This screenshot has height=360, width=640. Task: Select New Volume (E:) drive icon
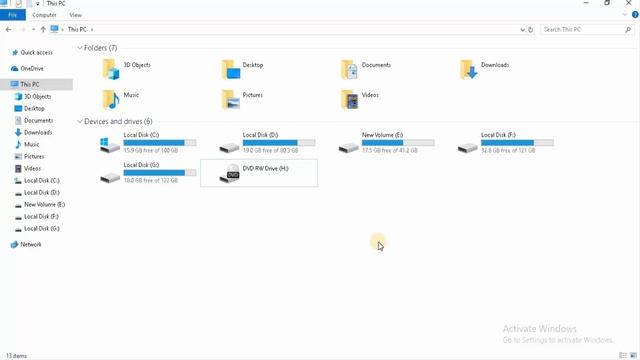coord(349,147)
